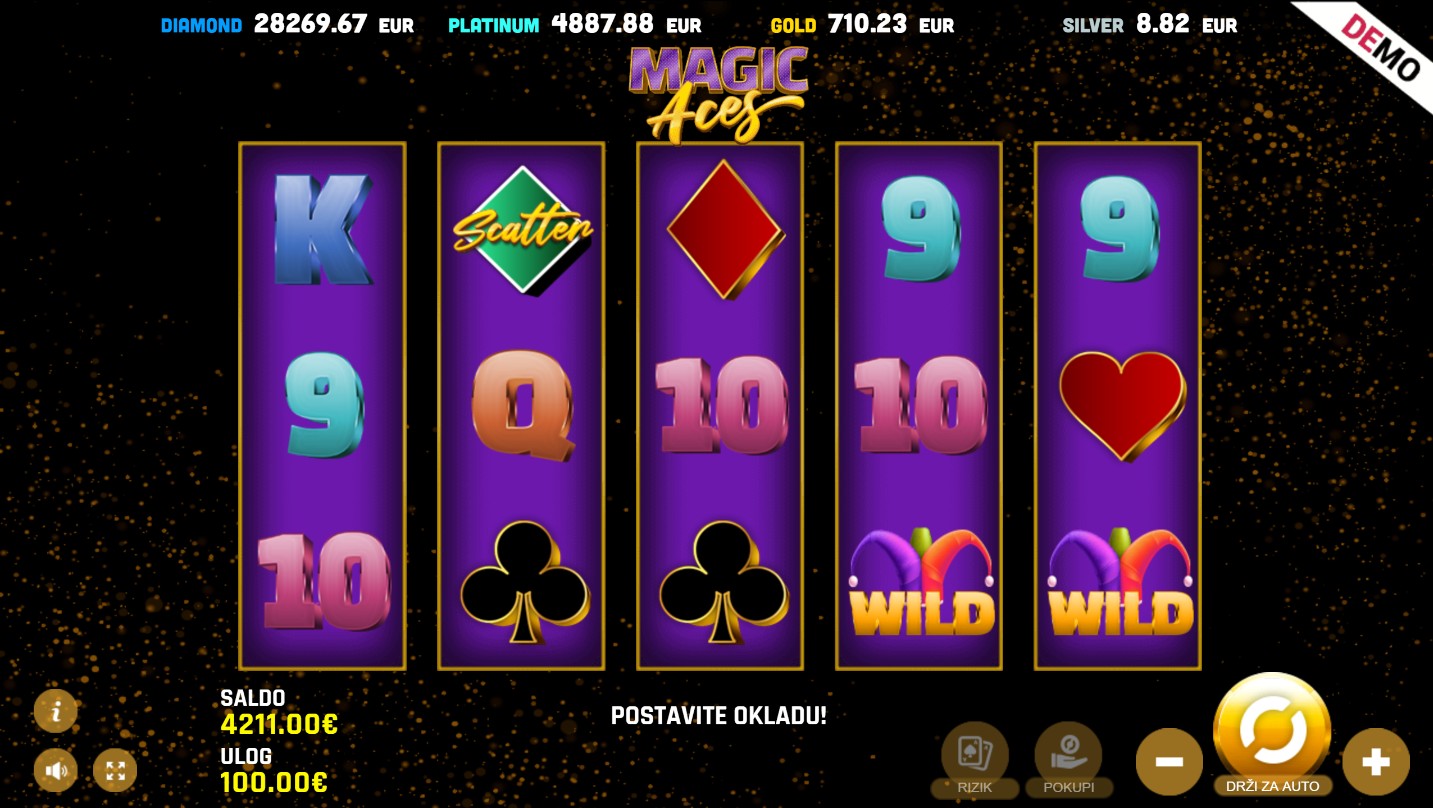
Task: Click the red heart symbol
Action: click(x=1122, y=406)
